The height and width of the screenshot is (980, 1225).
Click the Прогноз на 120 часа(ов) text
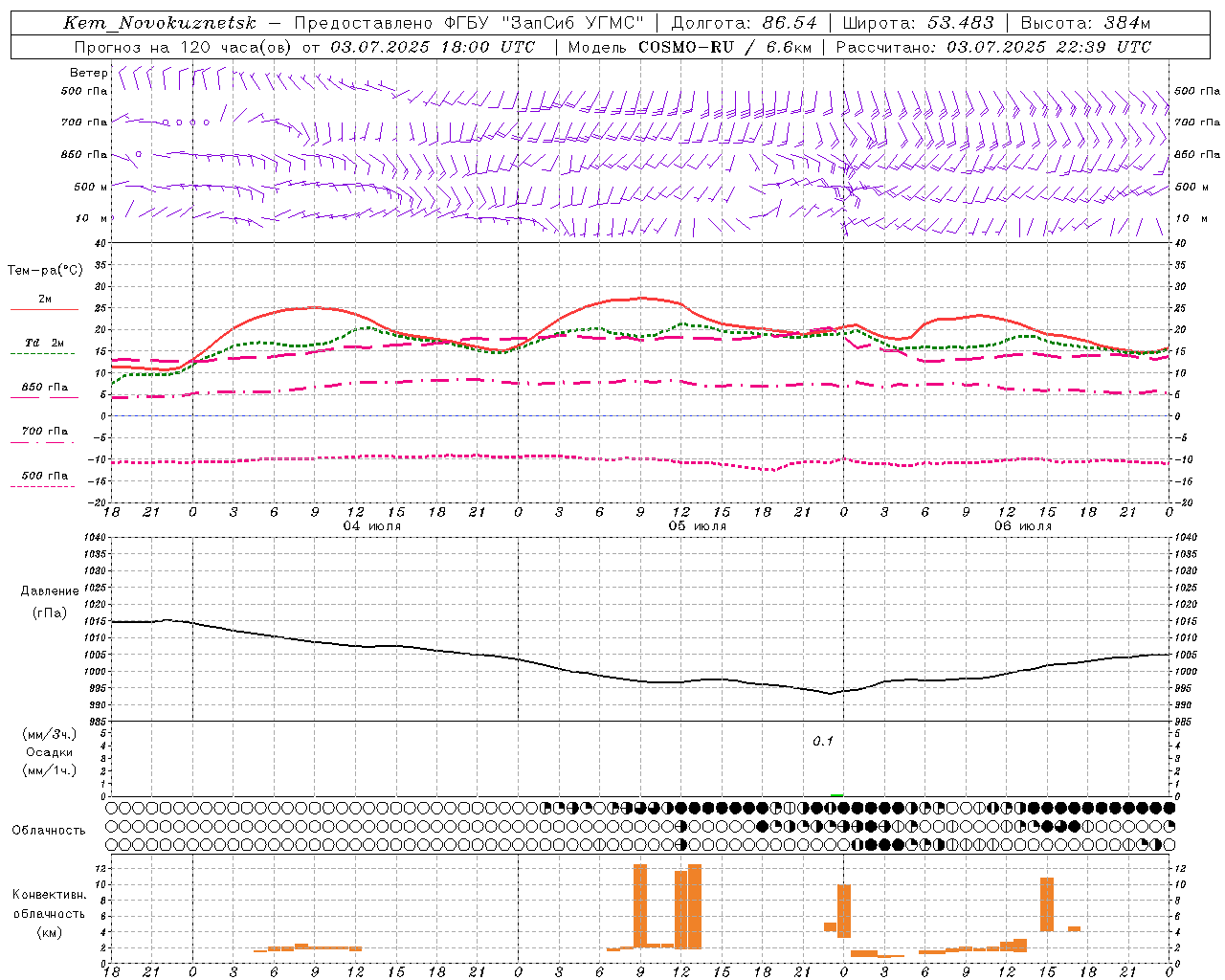coord(186,47)
